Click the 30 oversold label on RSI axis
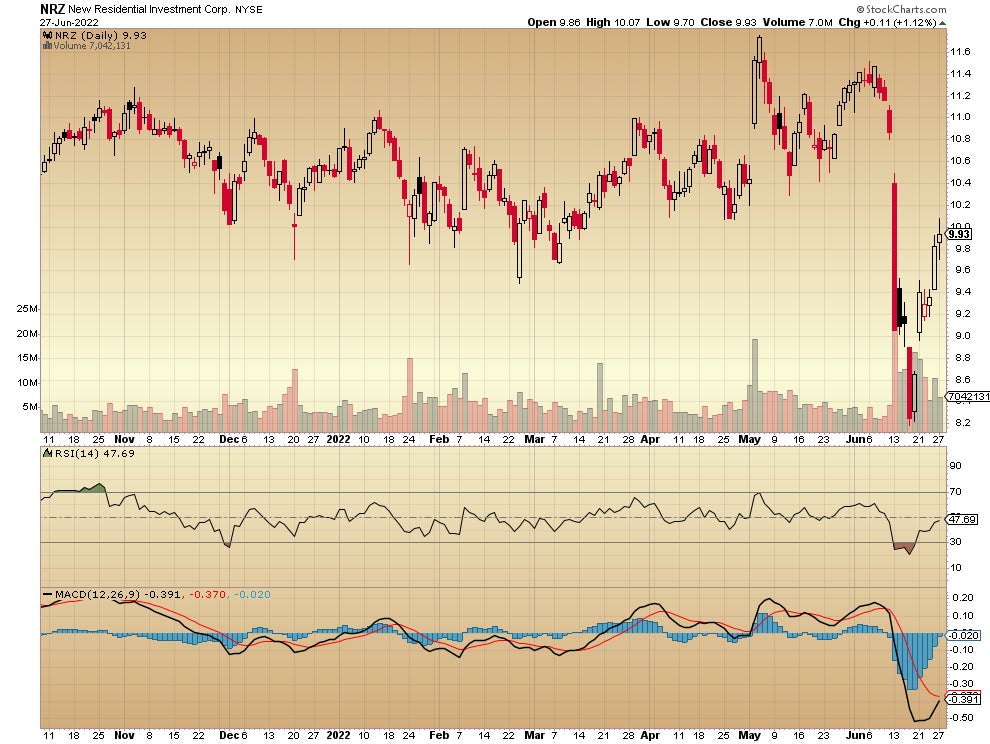Screen dimensions: 990x744 point(955,541)
